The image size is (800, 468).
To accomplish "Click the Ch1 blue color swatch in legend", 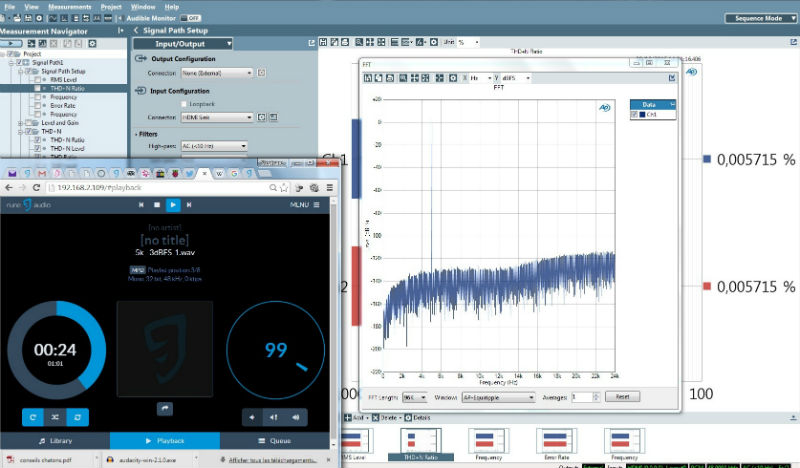I will click(x=642, y=115).
